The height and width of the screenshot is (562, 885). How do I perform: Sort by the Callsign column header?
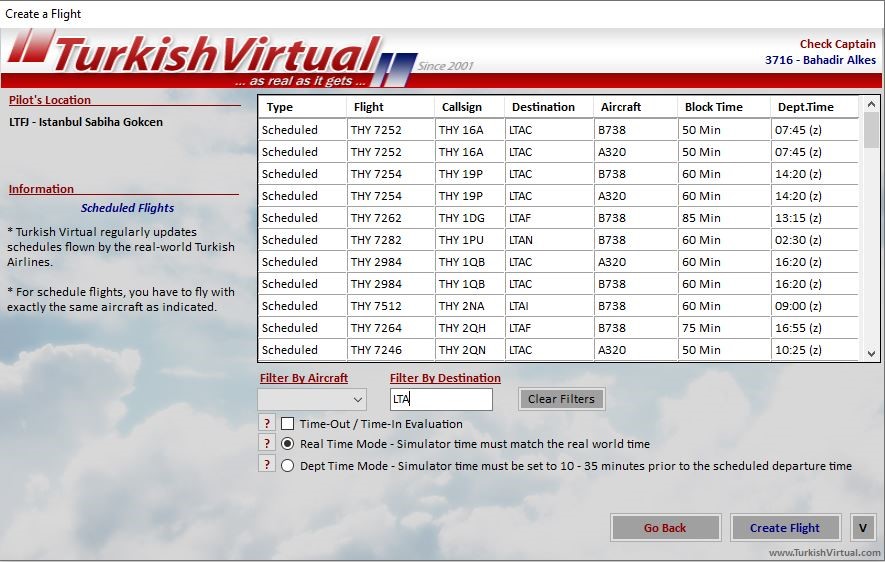coord(469,107)
